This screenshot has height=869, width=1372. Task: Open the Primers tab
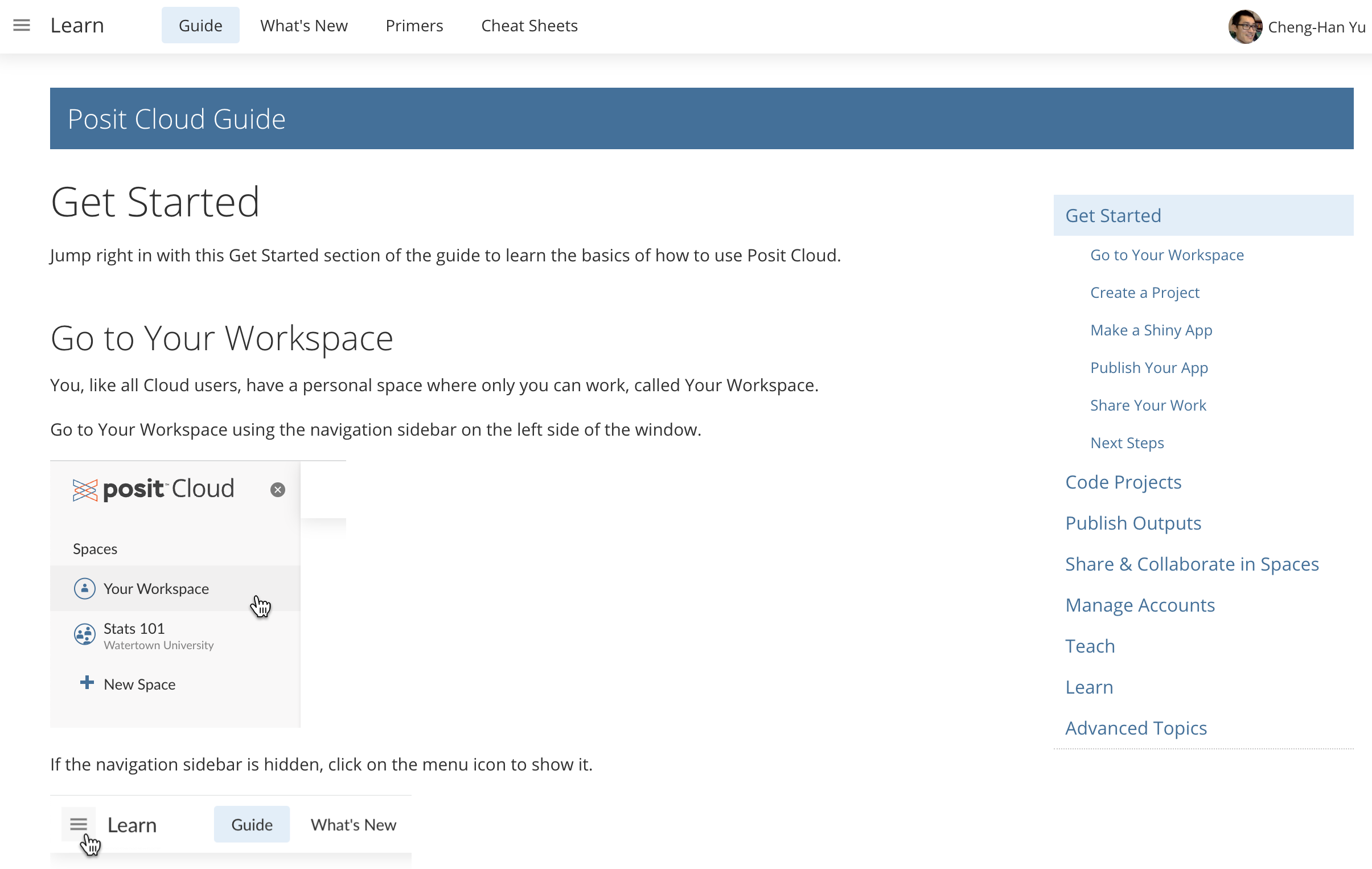point(414,26)
